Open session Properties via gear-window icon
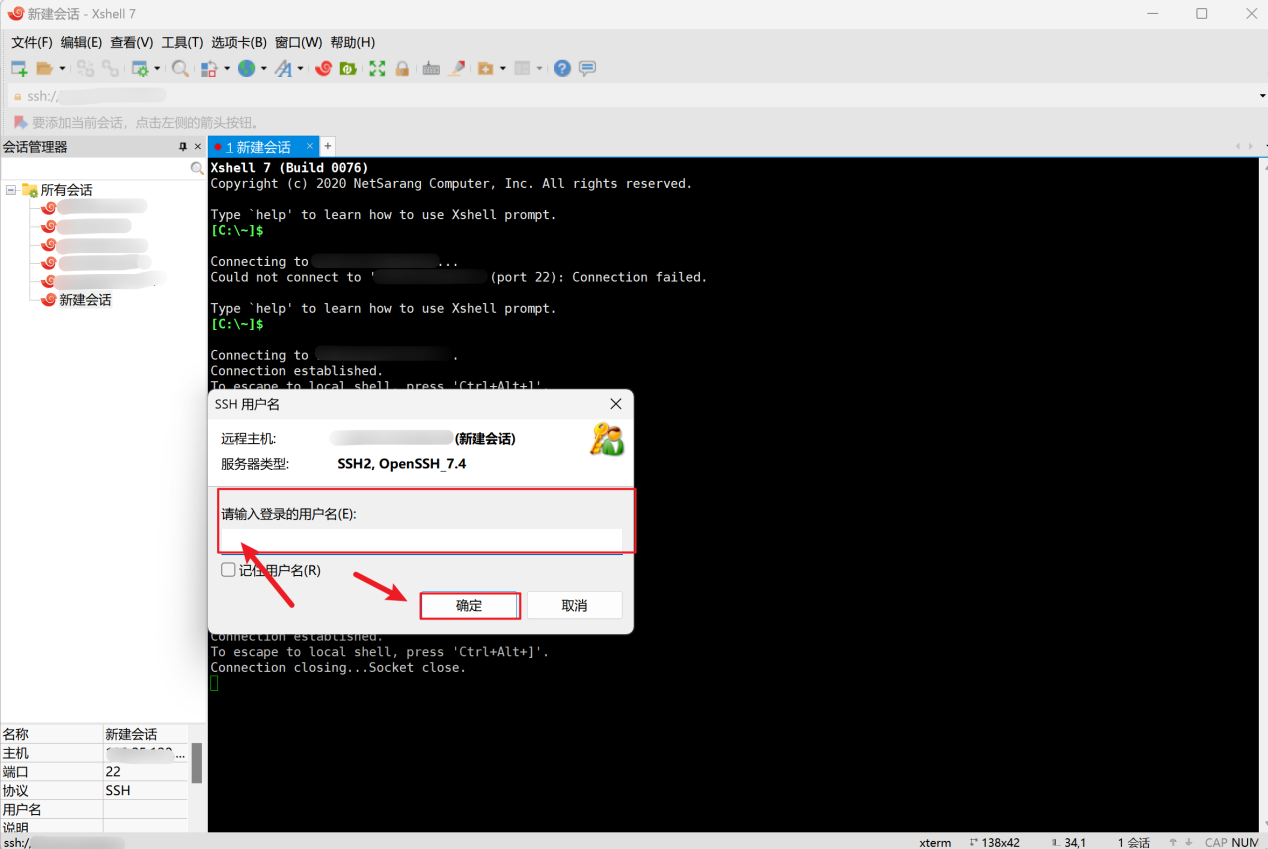1268x849 pixels. point(140,68)
